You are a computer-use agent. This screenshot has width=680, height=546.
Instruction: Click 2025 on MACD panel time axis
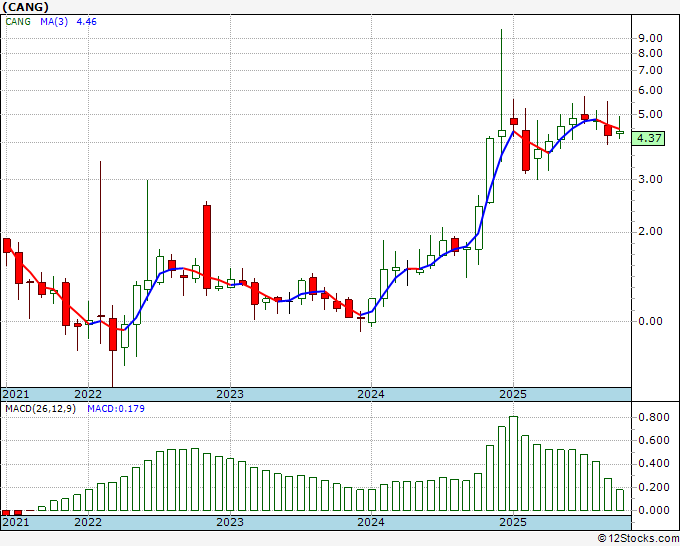point(513,522)
